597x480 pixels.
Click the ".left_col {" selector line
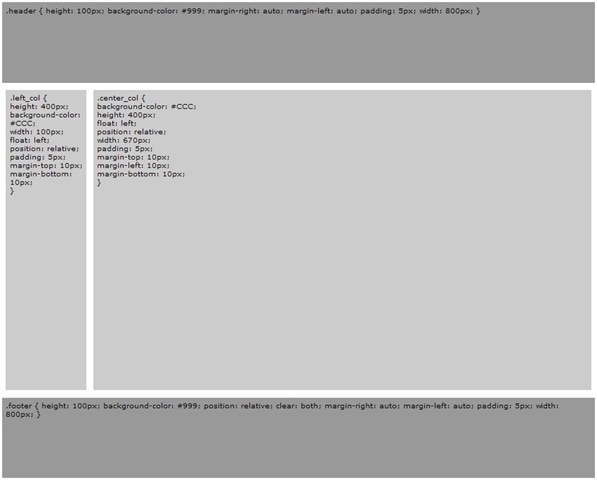point(28,98)
